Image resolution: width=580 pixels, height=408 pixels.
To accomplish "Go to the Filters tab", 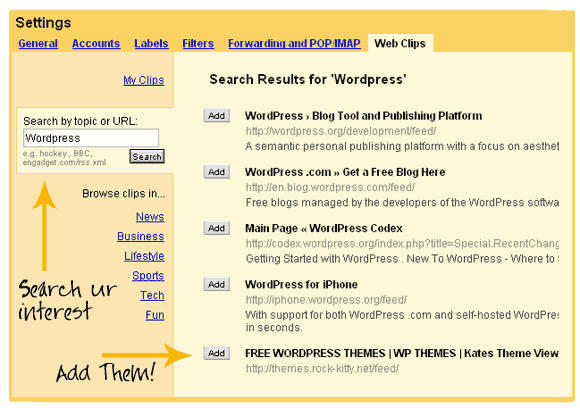I will [198, 44].
